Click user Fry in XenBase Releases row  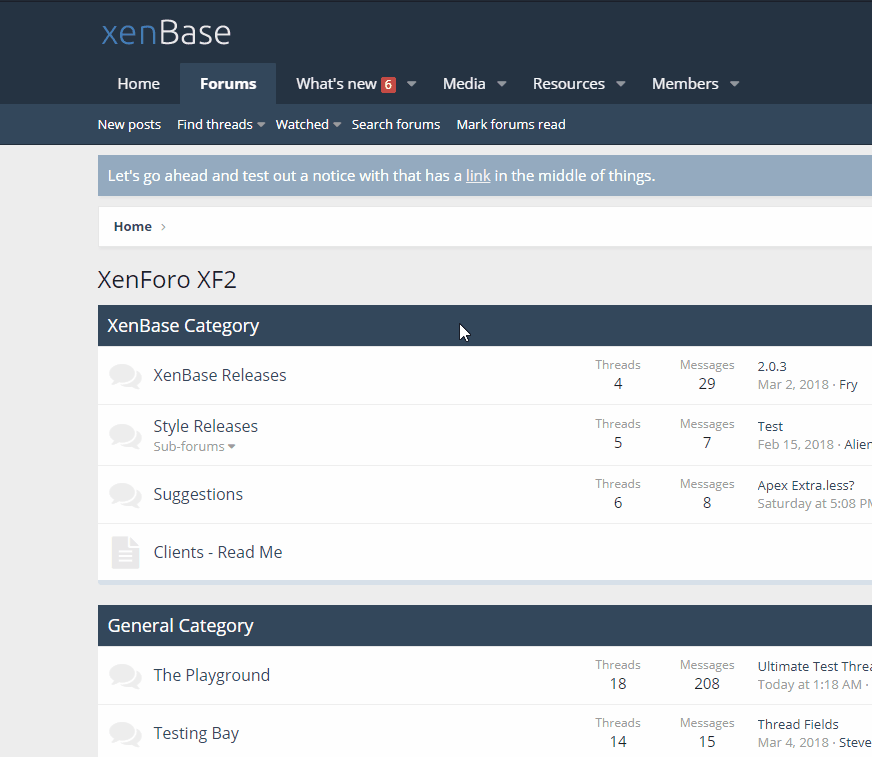(848, 385)
